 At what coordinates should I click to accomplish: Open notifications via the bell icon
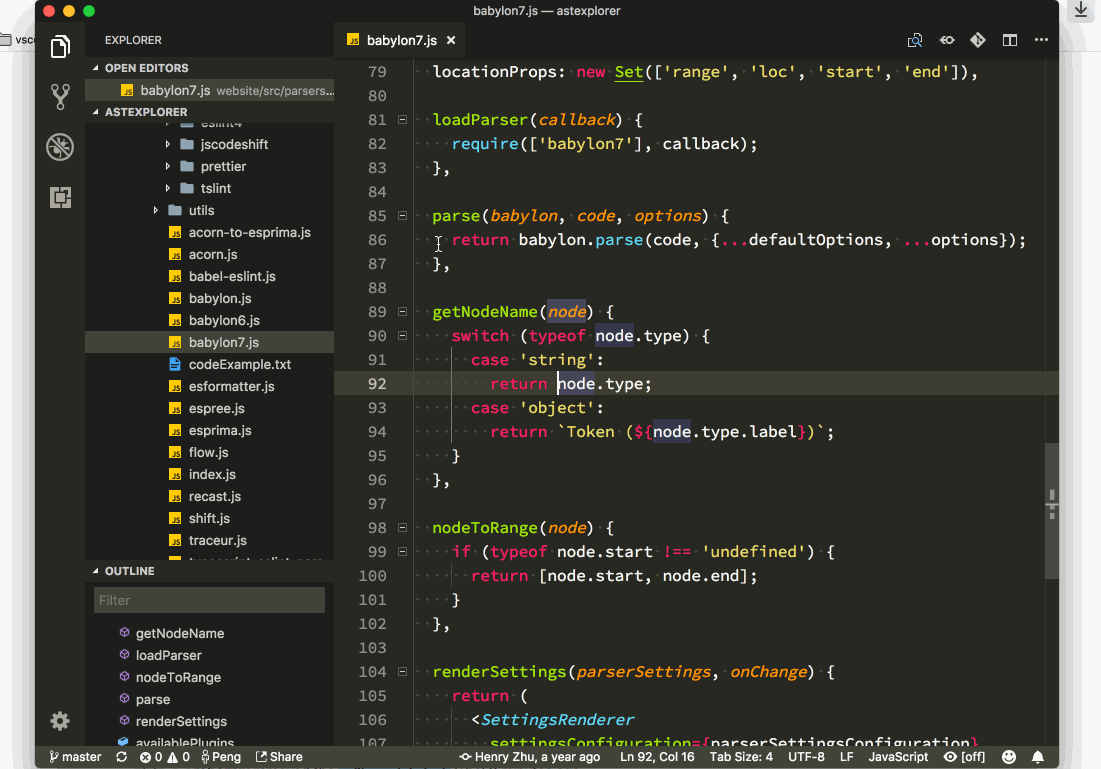(1037, 757)
